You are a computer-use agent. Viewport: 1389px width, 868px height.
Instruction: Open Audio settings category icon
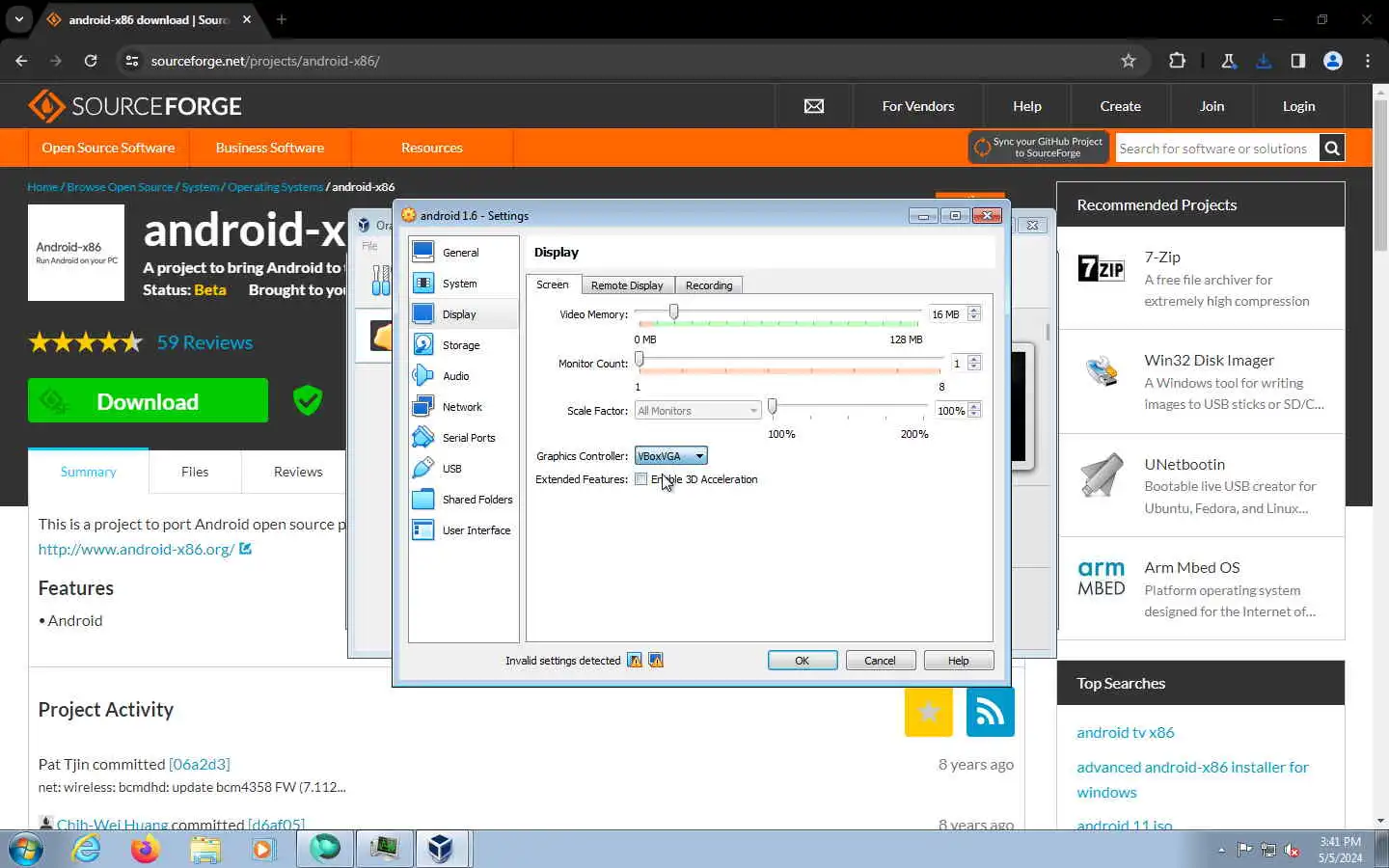click(x=422, y=375)
